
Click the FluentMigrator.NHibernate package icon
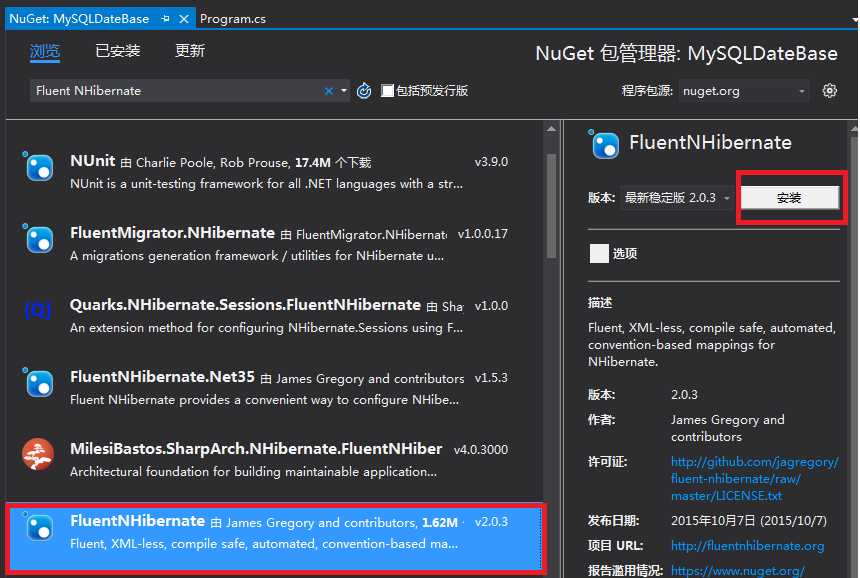[x=38, y=239]
